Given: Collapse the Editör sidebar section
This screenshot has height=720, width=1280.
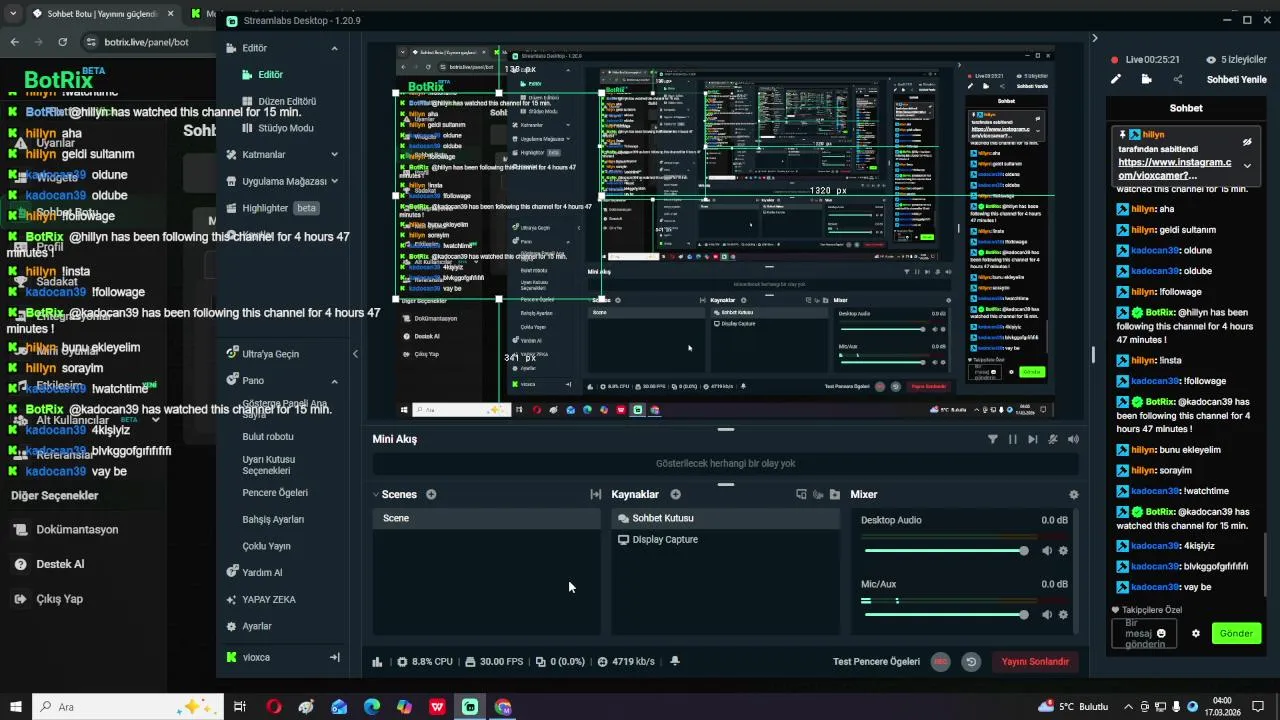Looking at the screenshot, I should coord(334,48).
